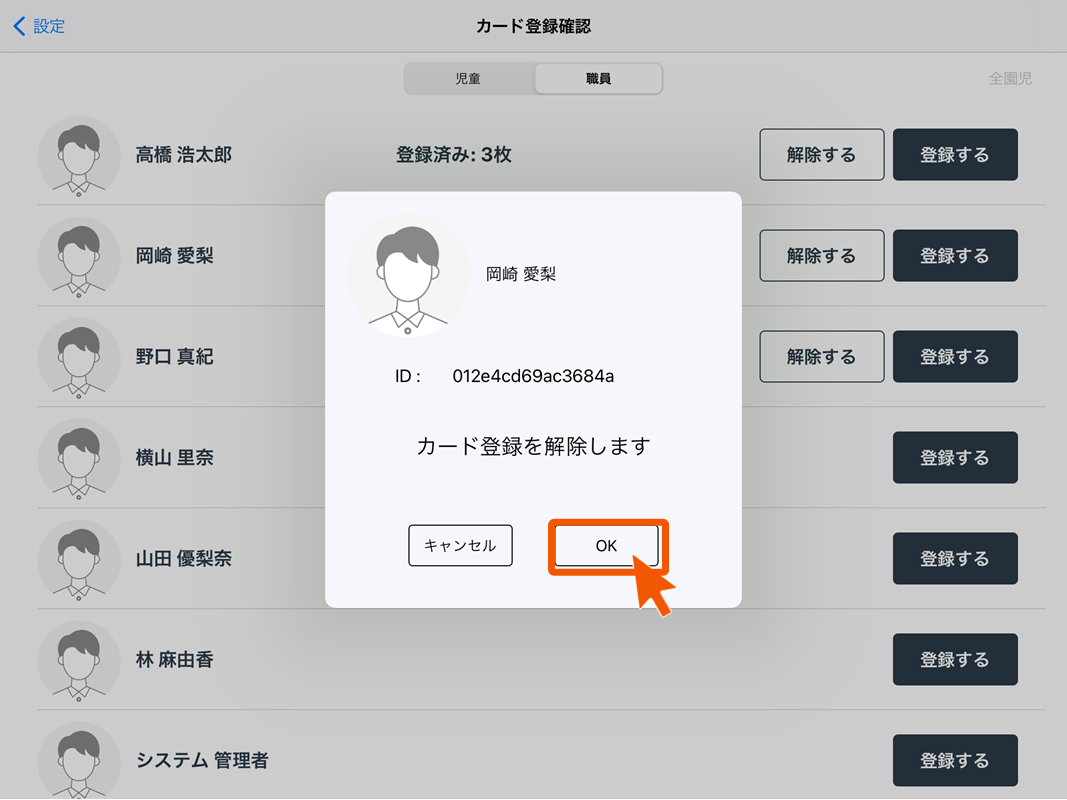The image size is (1067, 800).
Task: Switch to the 児童 tab
Action: [x=468, y=79]
